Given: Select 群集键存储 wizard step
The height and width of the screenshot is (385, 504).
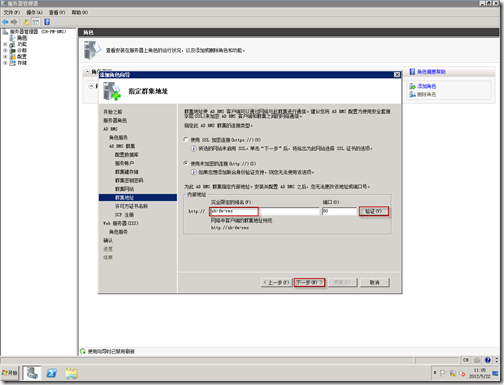Looking at the screenshot, I should [126, 172].
